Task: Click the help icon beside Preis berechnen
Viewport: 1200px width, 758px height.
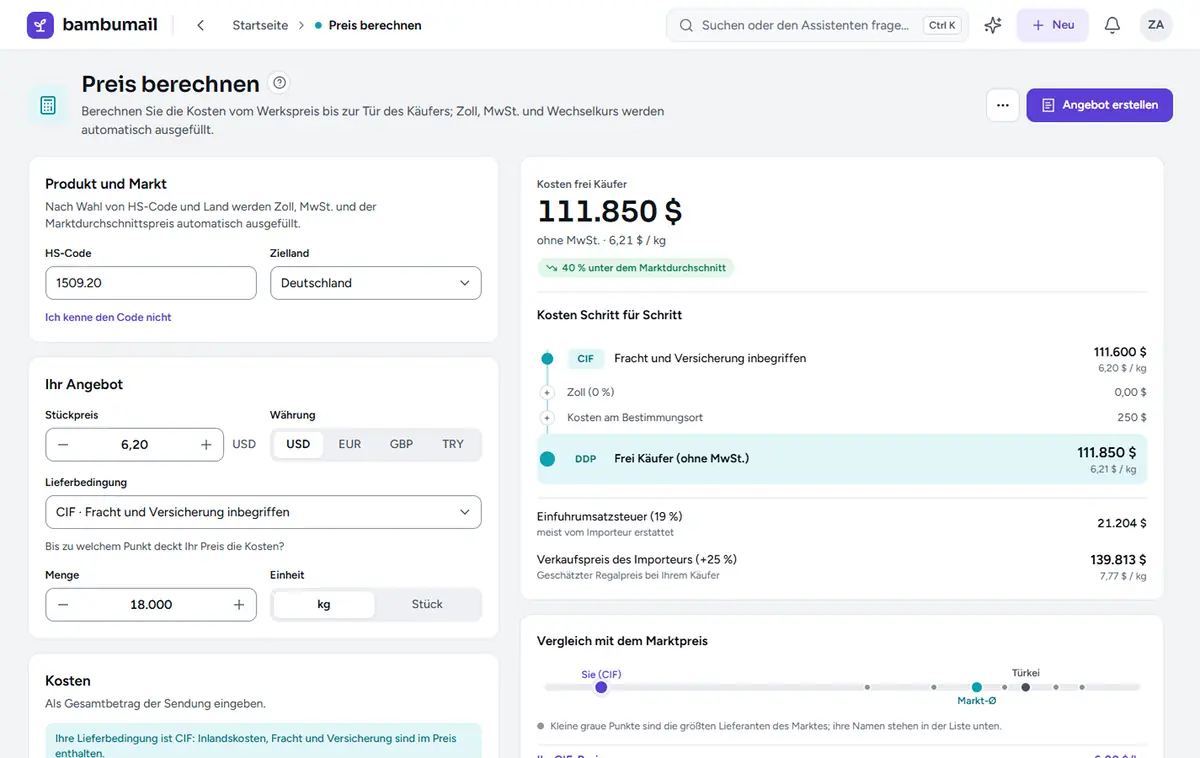Action: pos(280,83)
